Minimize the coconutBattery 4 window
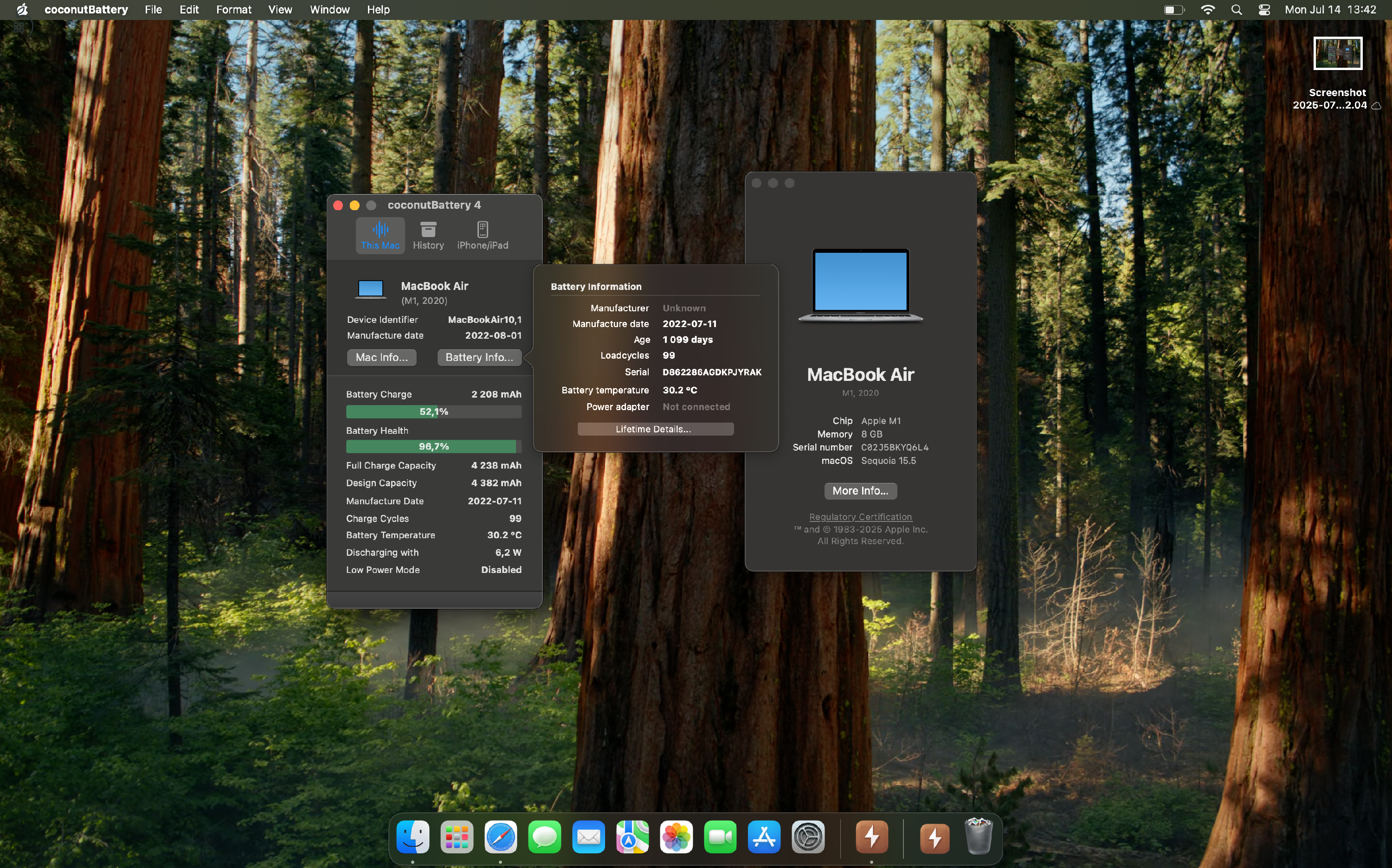The height and width of the screenshot is (868, 1392). [355, 206]
